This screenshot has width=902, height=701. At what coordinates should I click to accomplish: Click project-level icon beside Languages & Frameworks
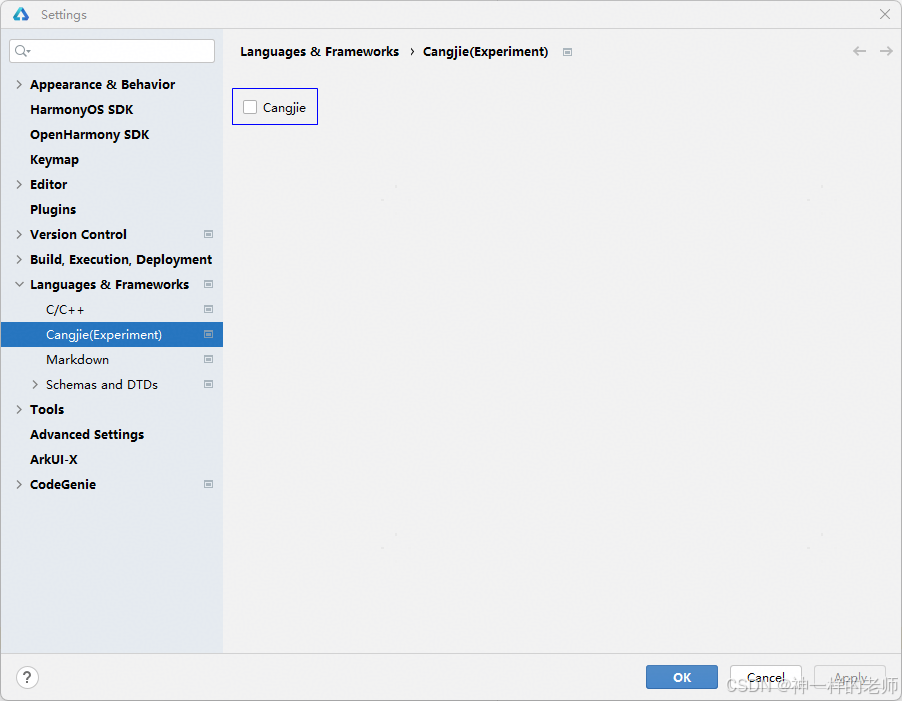209,284
